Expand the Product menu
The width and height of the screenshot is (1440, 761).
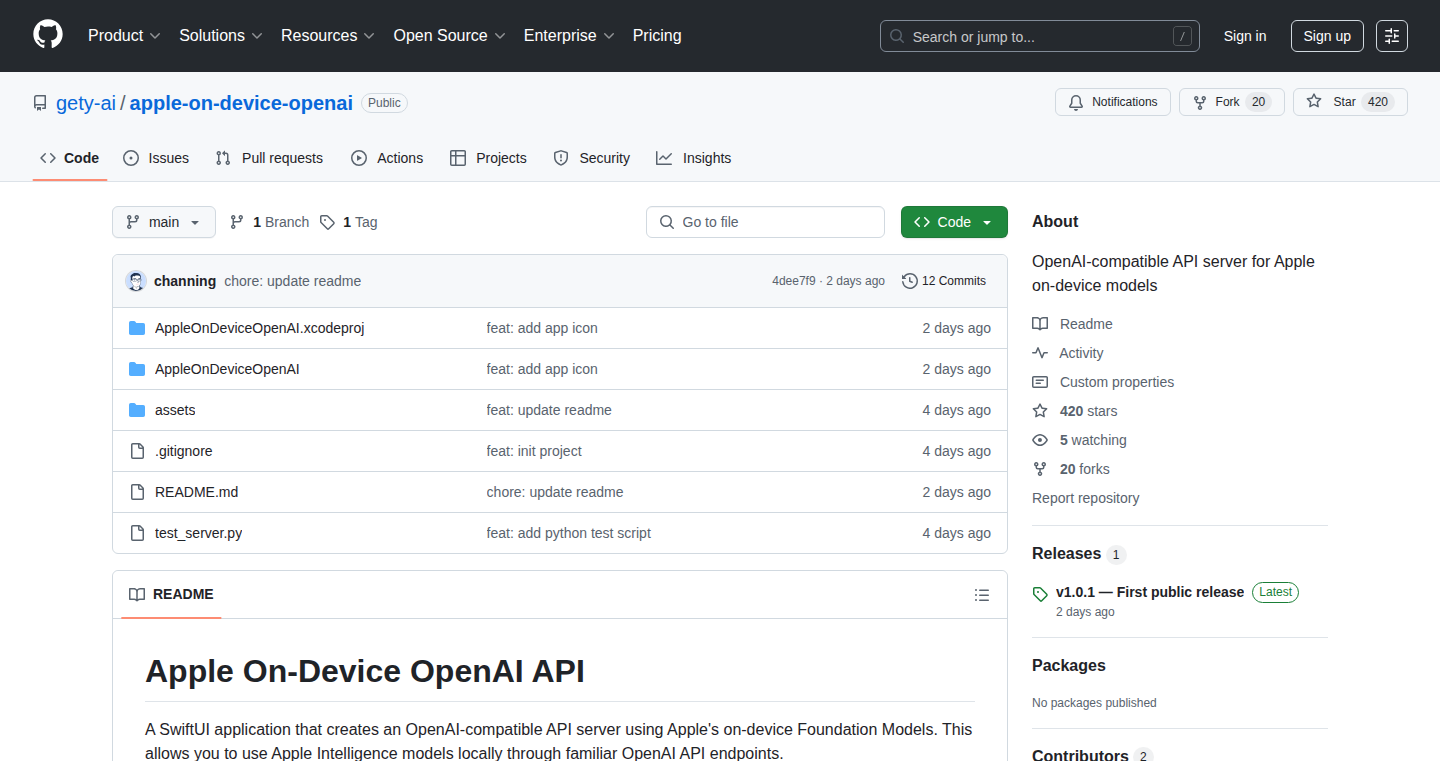124,35
